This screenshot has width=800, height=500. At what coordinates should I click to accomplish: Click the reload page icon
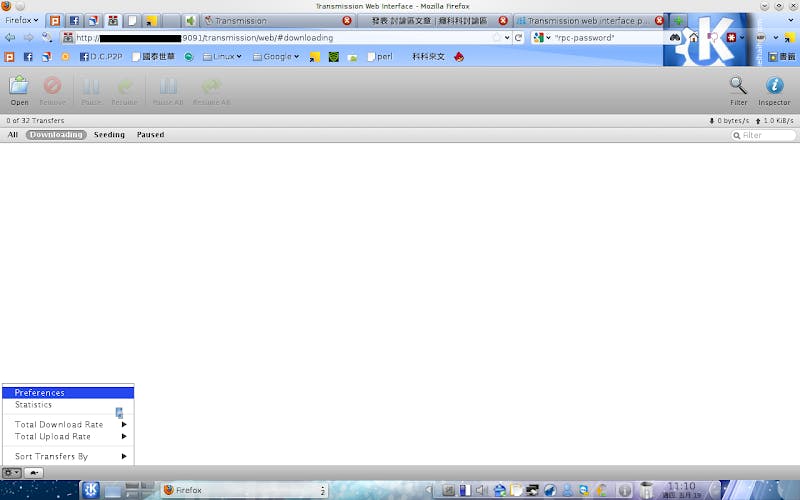(519, 37)
